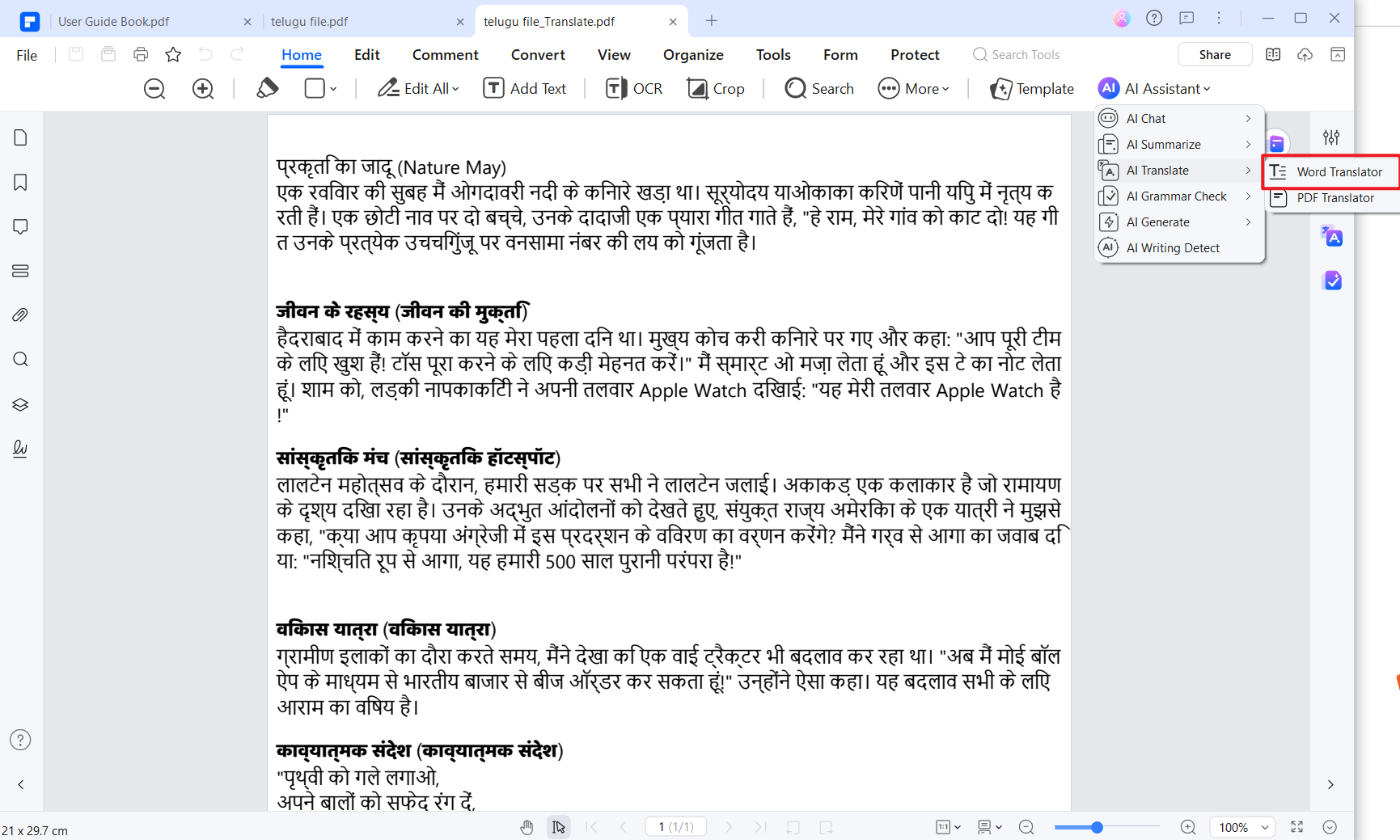
Task: Click the Add Text tool
Action: (524, 89)
